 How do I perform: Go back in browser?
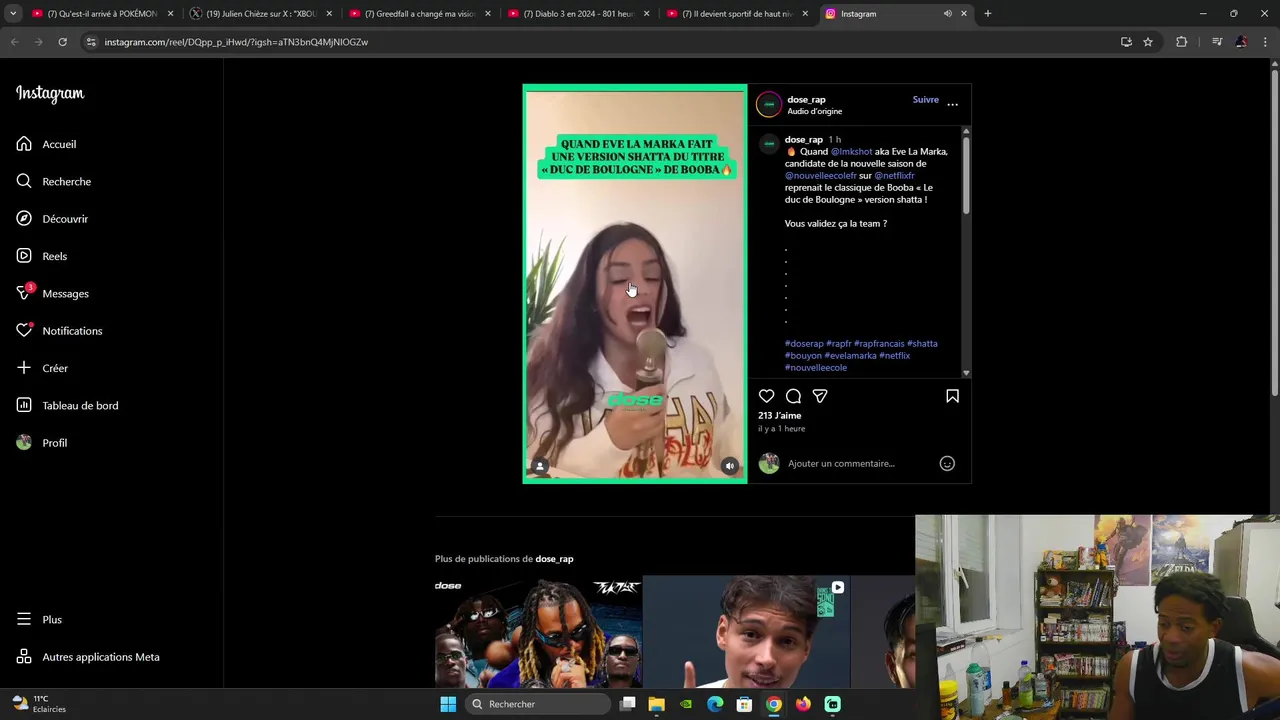tap(14, 42)
